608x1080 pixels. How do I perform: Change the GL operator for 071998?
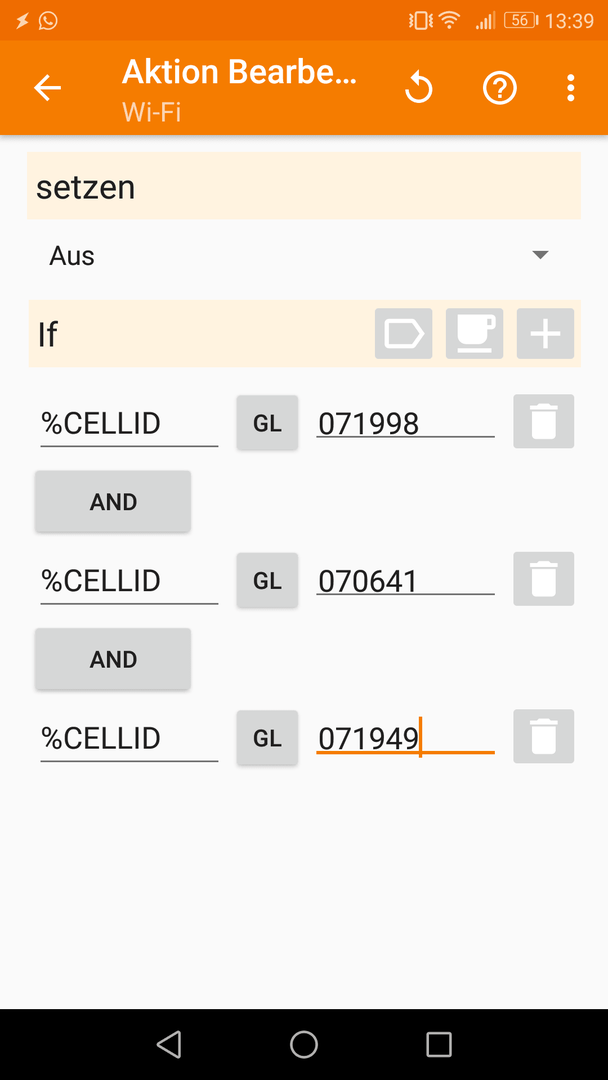pos(267,423)
